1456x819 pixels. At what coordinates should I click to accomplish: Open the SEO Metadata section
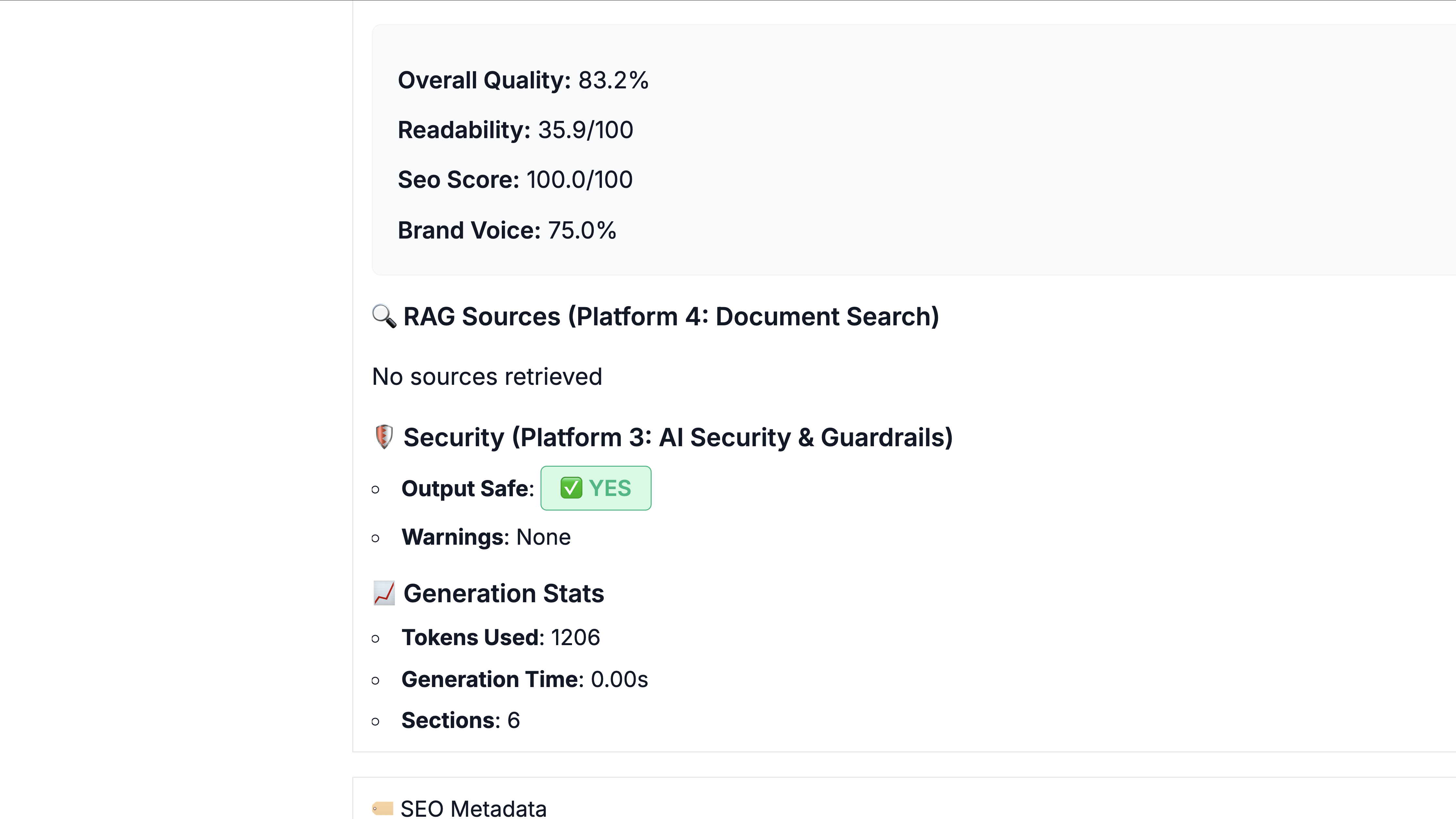point(473,808)
